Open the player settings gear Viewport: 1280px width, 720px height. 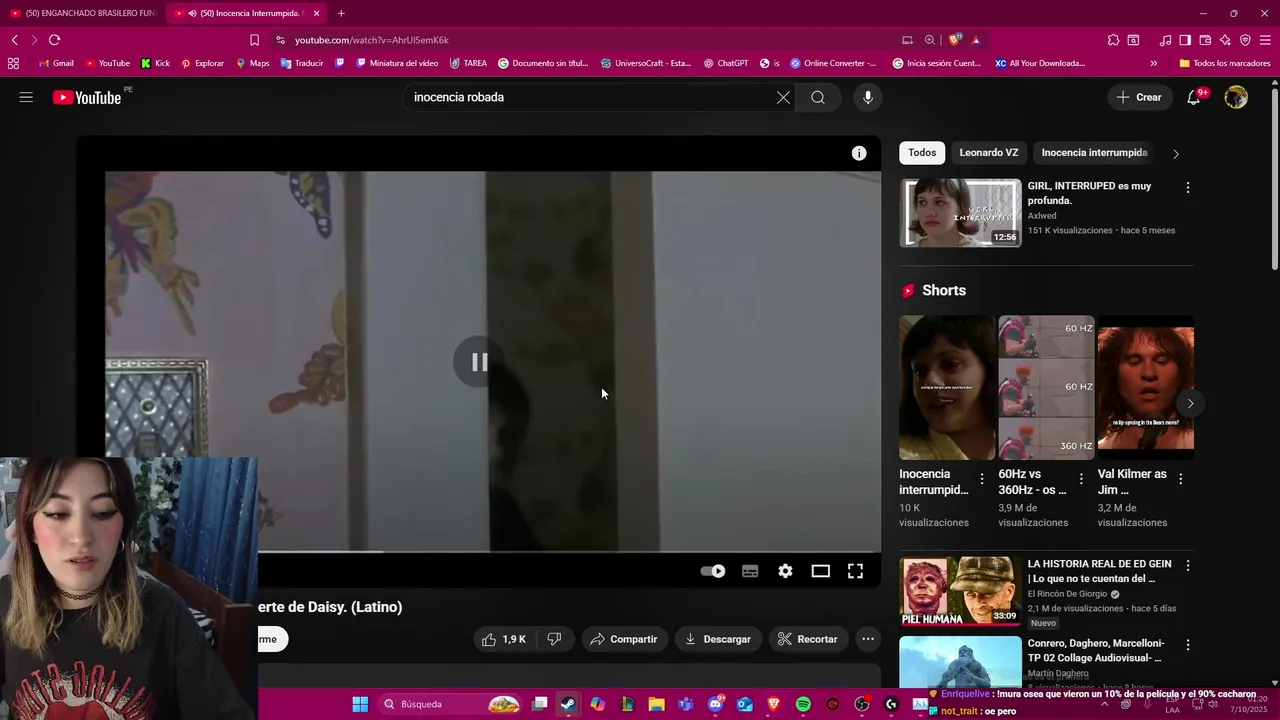point(785,571)
